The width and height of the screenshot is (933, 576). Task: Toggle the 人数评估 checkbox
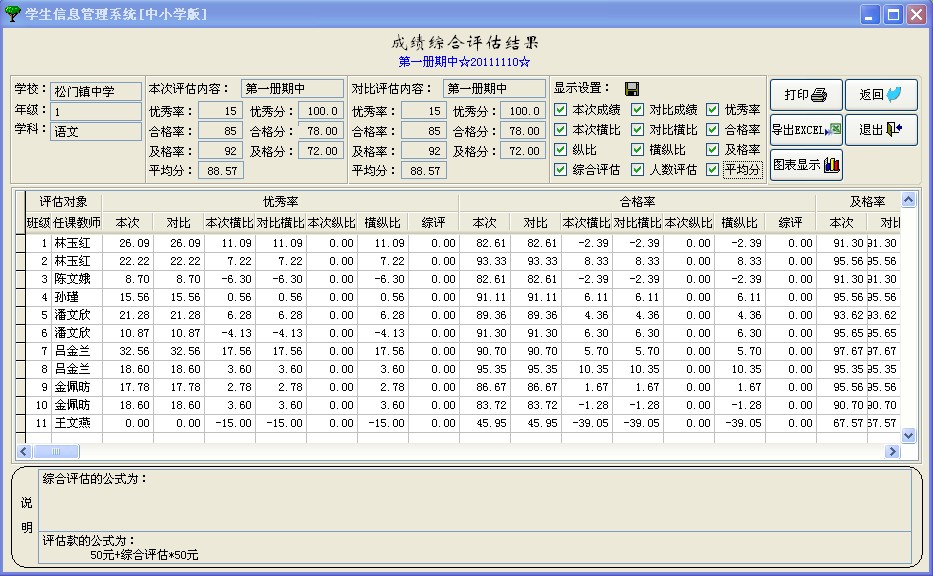637,170
